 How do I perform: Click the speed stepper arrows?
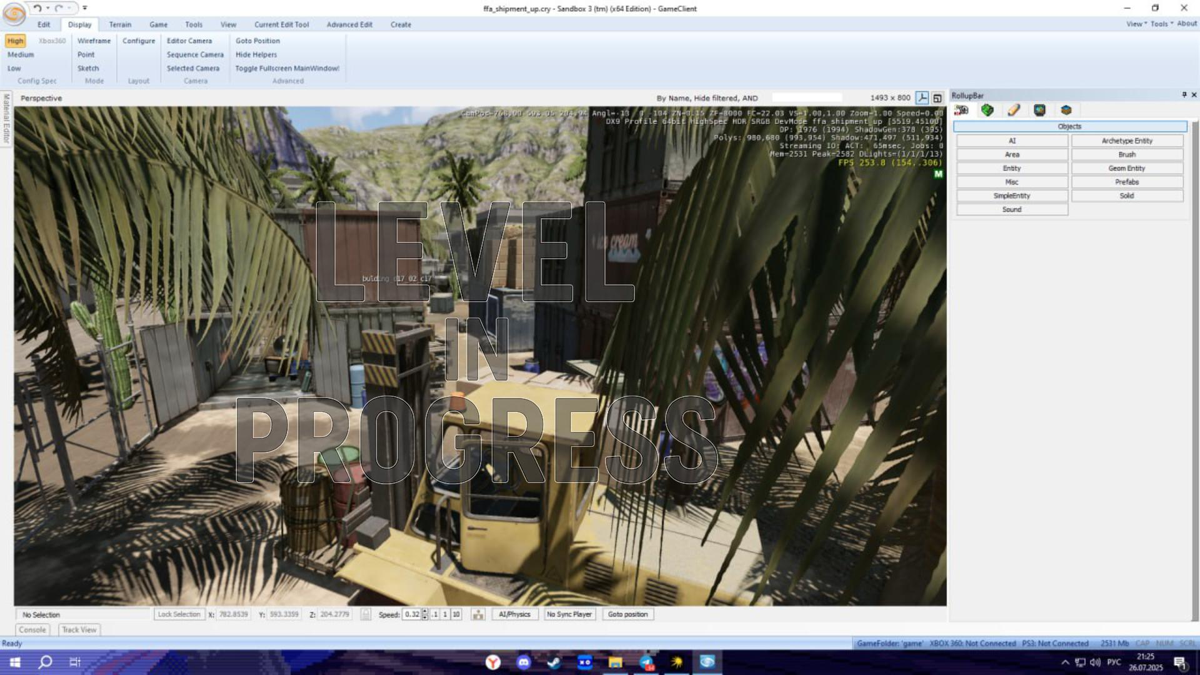coord(425,614)
